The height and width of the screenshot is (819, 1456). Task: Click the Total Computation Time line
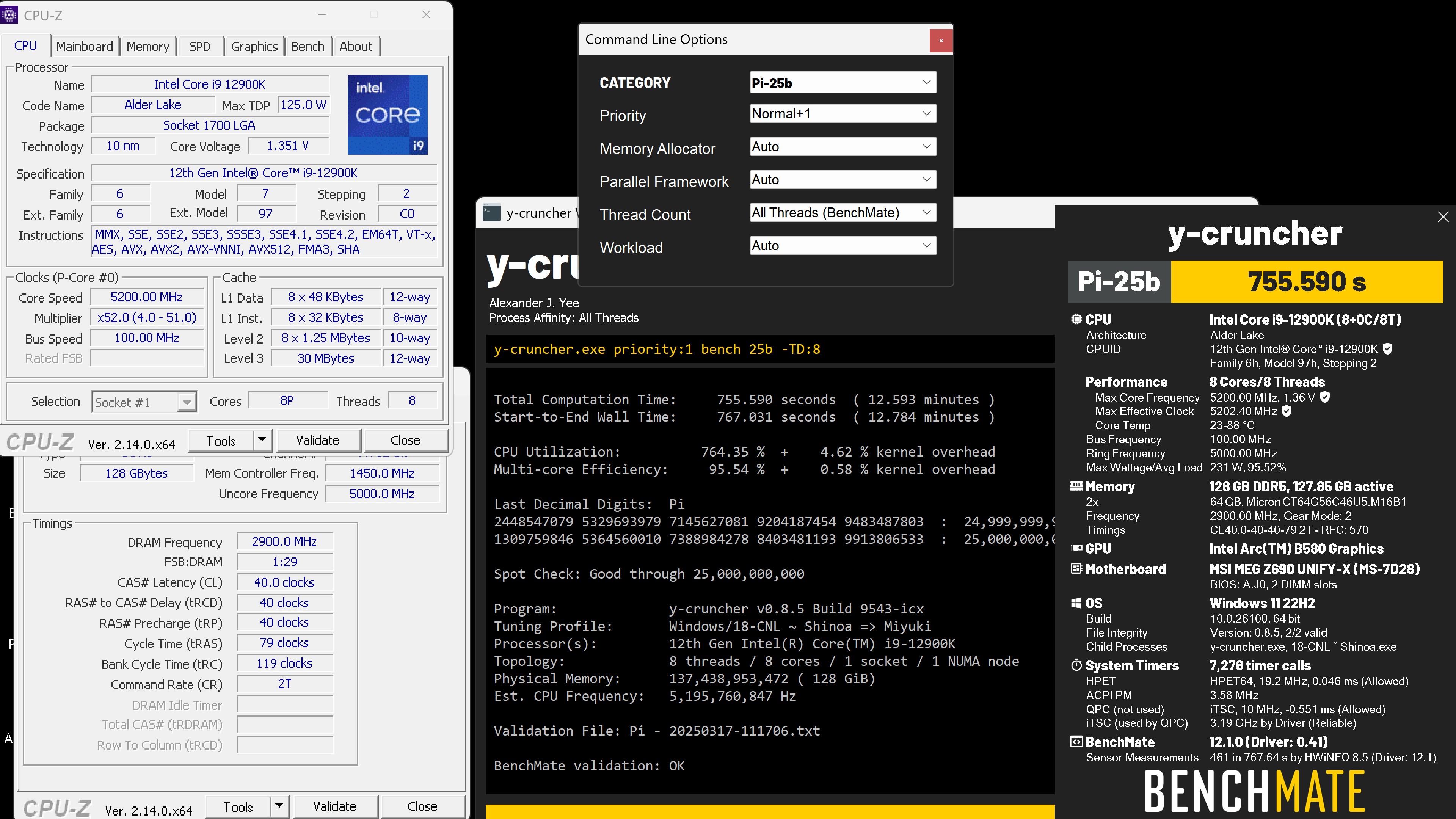(x=744, y=400)
